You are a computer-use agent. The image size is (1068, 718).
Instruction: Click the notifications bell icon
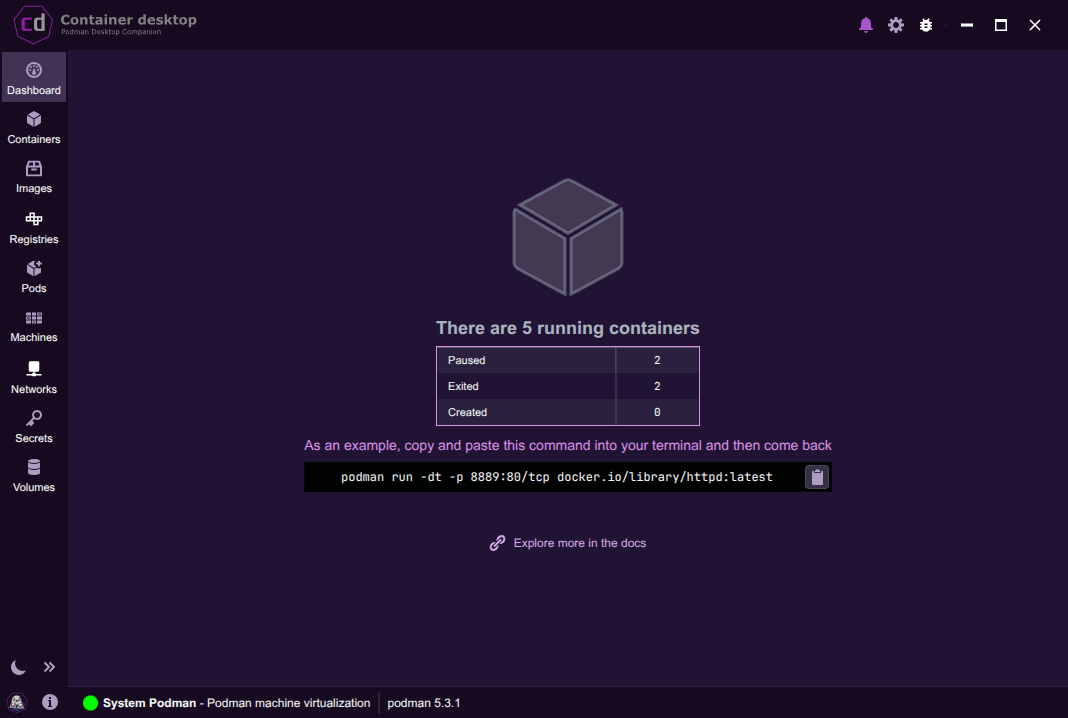pos(866,25)
